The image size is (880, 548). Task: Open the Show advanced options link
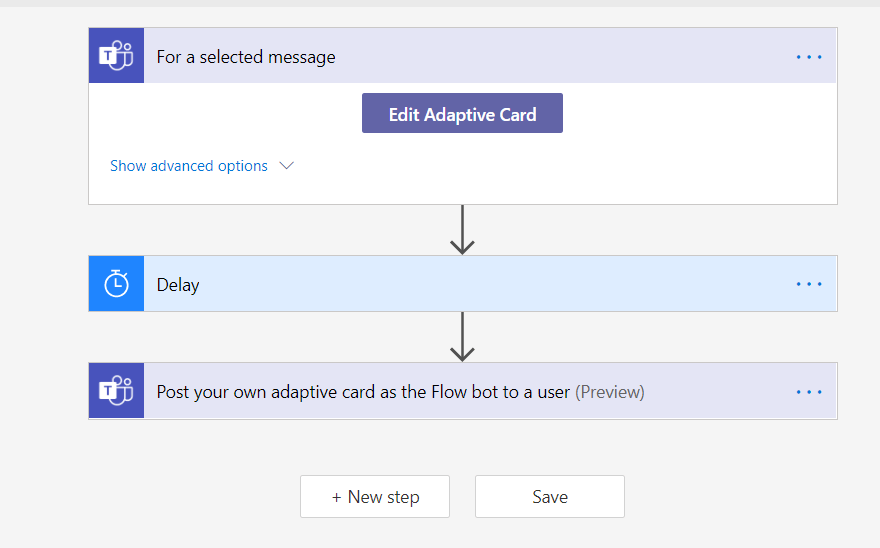tap(189, 166)
